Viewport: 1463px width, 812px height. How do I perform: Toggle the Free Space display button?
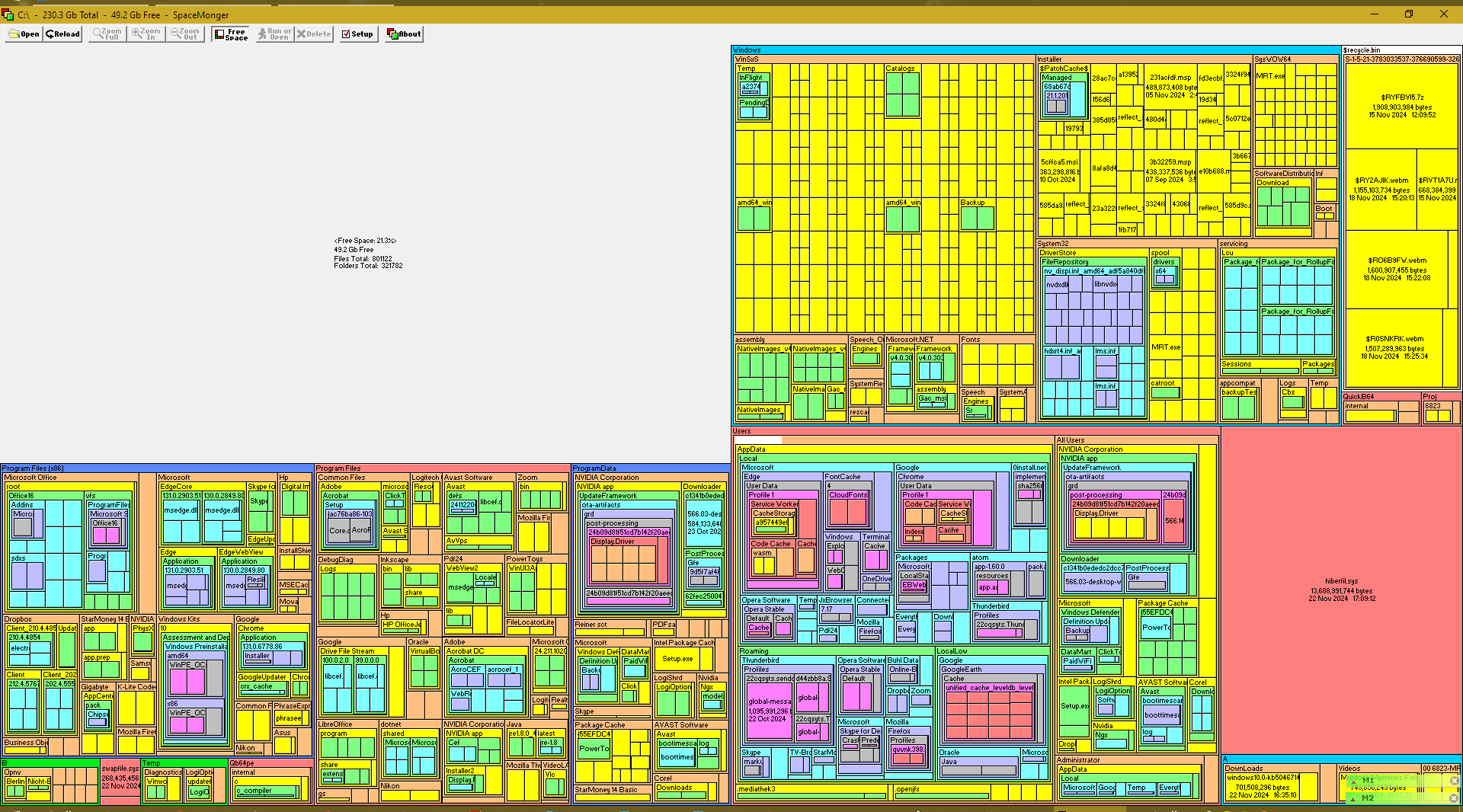231,34
